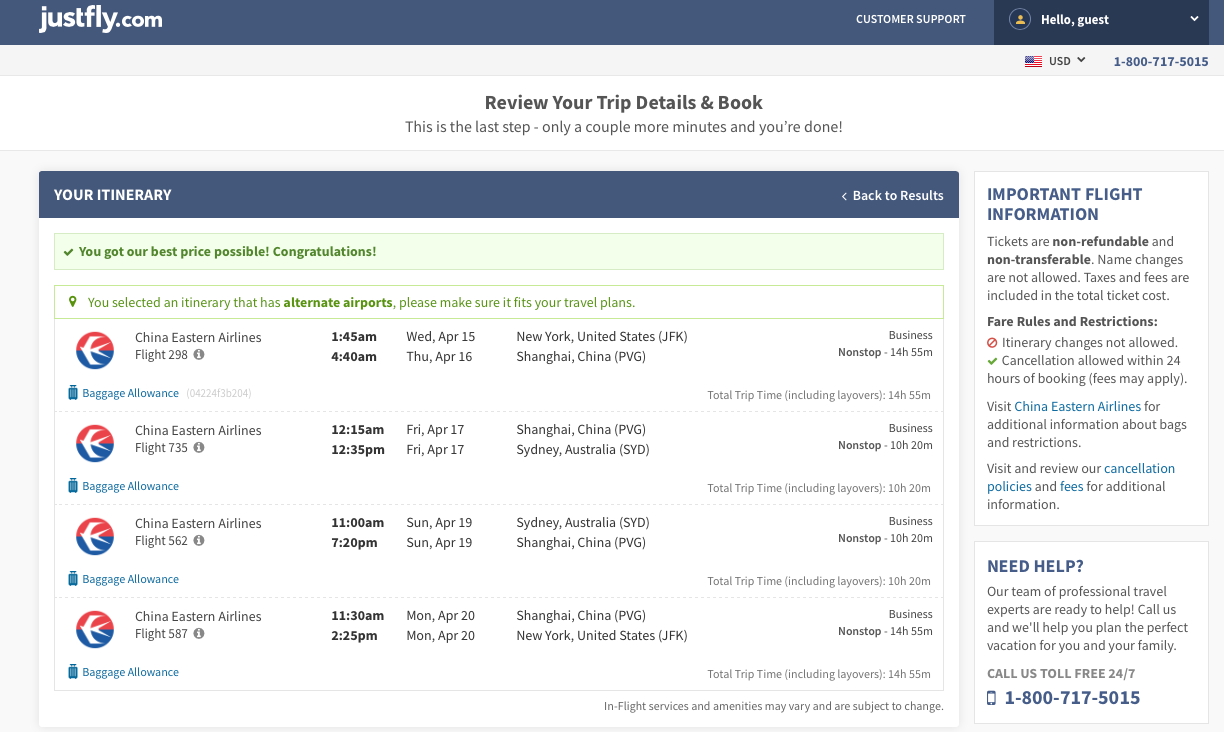Call the toll-free number in Need Help
The width and height of the screenshot is (1224, 732).
tap(1071, 698)
